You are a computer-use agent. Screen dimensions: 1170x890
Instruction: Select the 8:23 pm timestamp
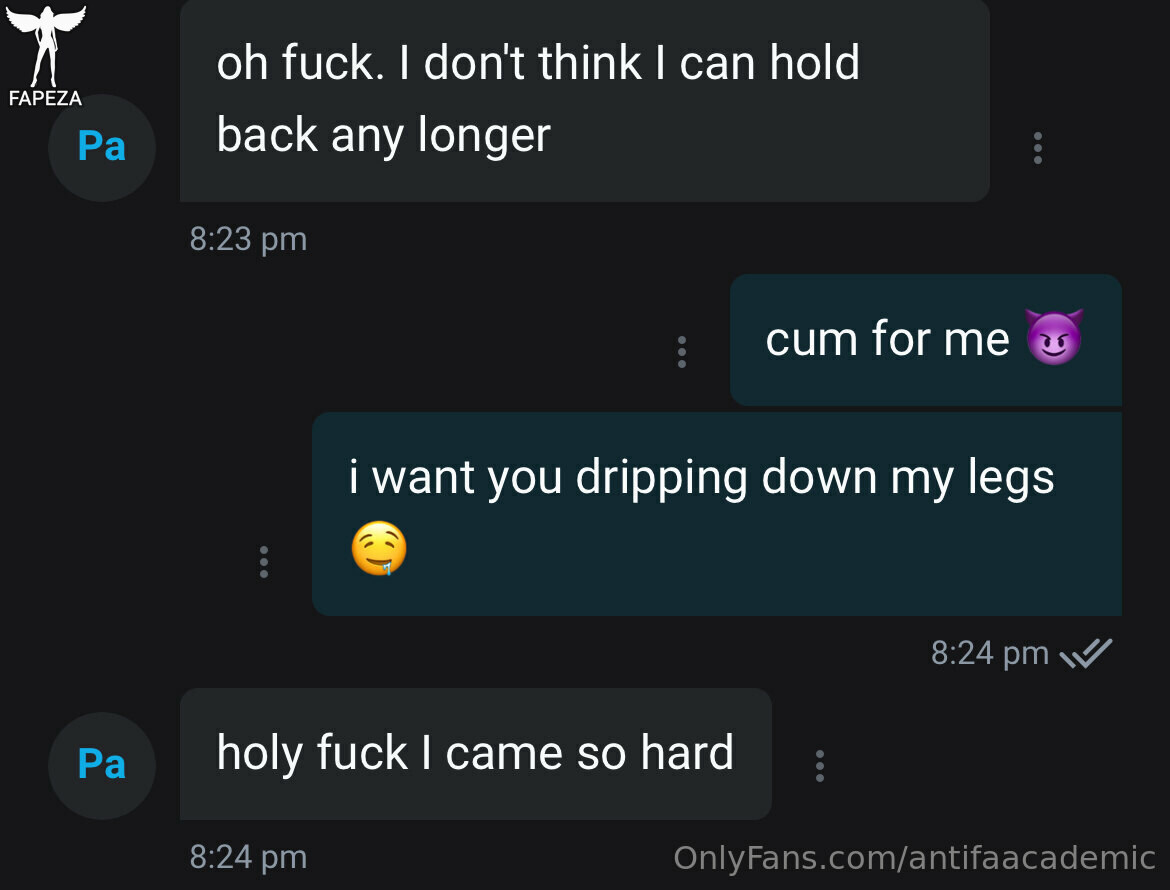click(x=248, y=239)
